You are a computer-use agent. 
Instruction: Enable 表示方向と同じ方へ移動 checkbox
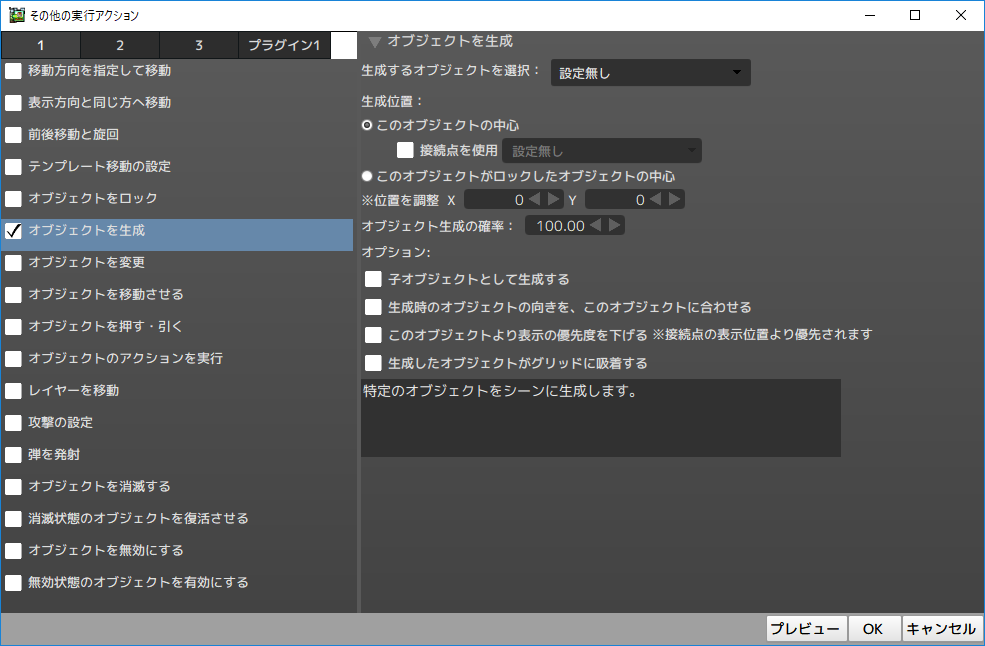tap(13, 102)
